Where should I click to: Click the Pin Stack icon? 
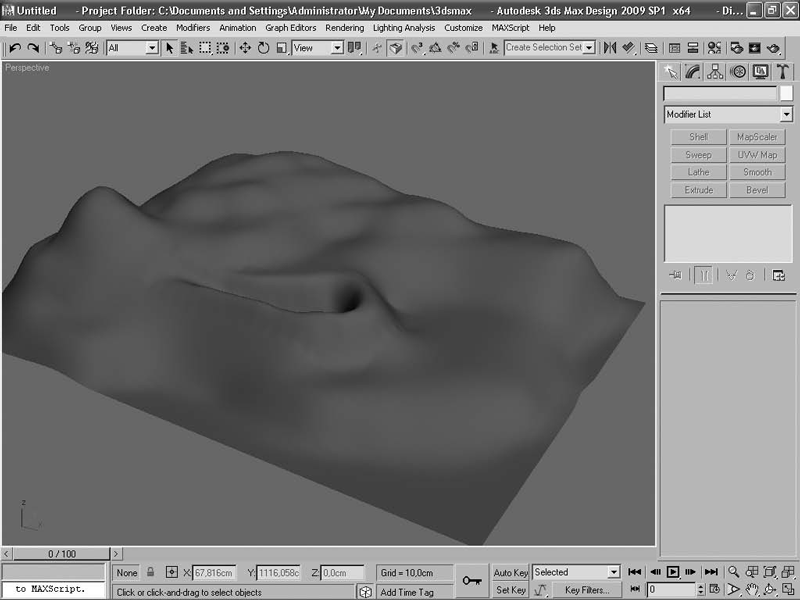pyautogui.click(x=677, y=275)
